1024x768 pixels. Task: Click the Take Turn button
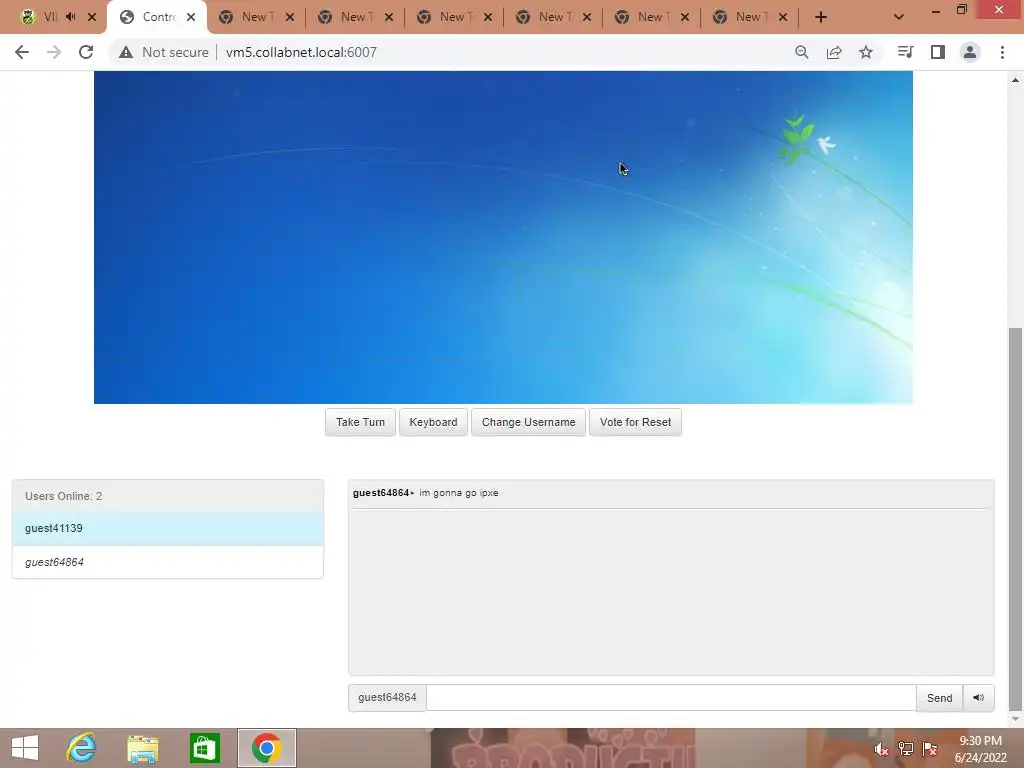tap(360, 422)
